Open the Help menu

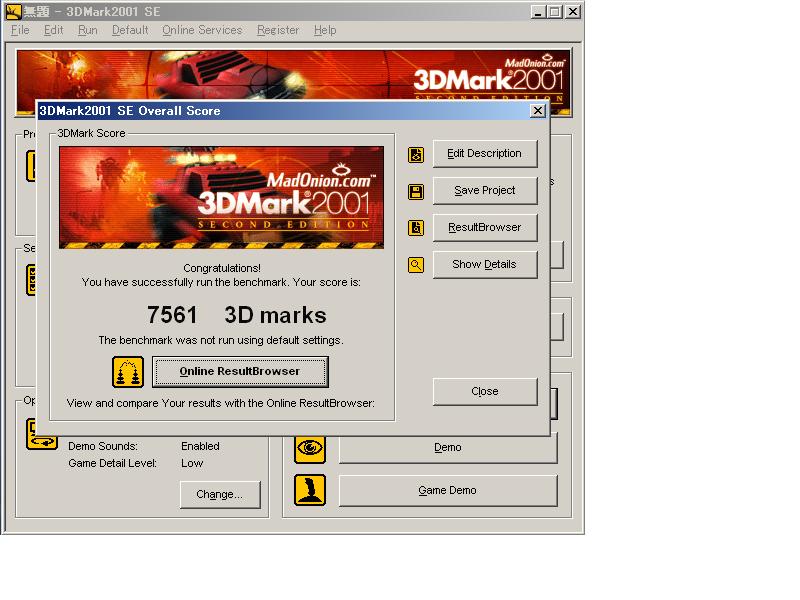tap(325, 30)
